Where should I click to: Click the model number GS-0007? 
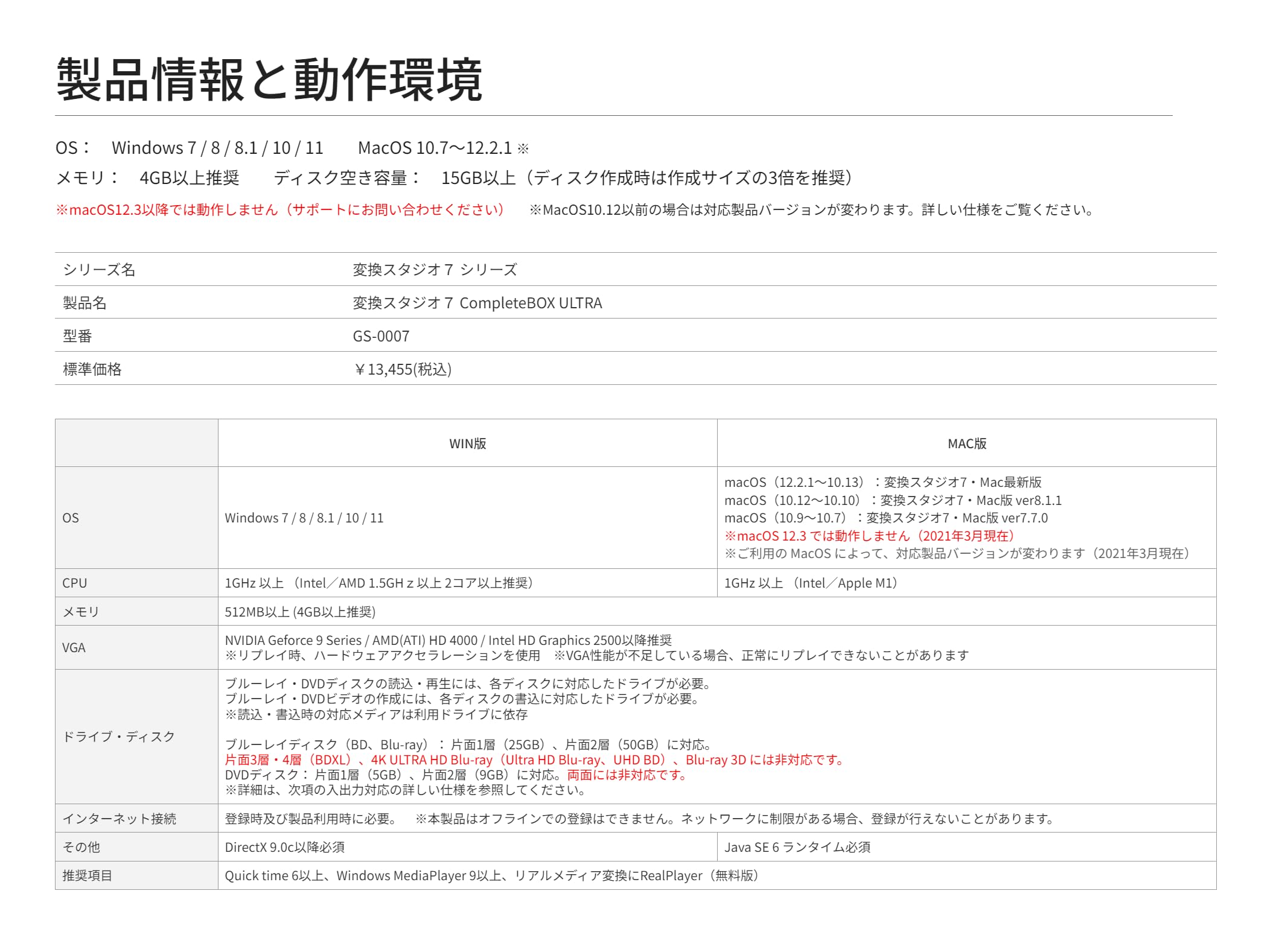click(x=381, y=336)
